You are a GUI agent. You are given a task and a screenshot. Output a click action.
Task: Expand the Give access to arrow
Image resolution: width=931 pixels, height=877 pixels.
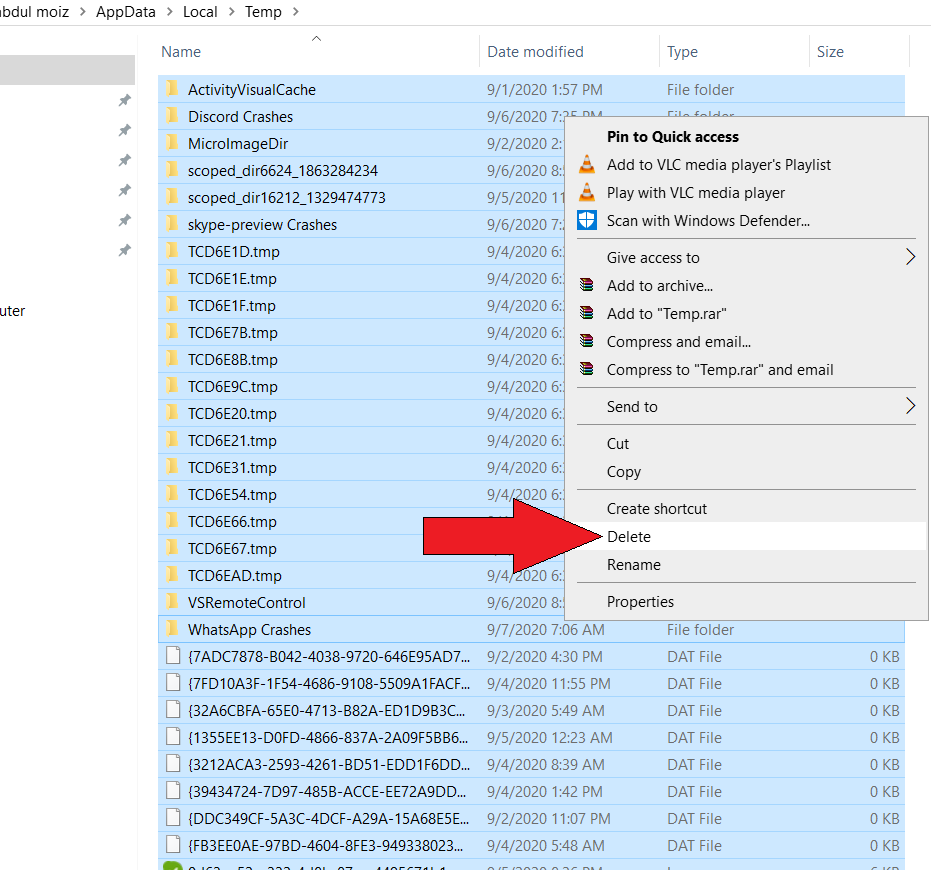910,257
